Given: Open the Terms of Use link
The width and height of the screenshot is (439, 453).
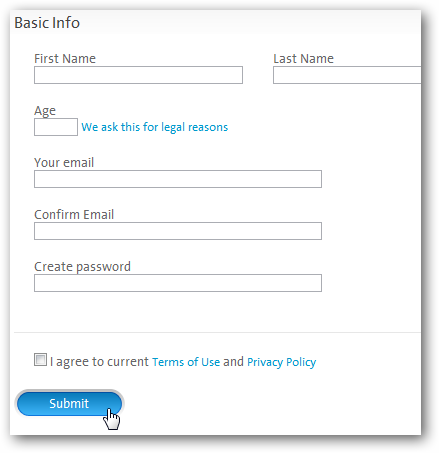Looking at the screenshot, I should [x=186, y=362].
